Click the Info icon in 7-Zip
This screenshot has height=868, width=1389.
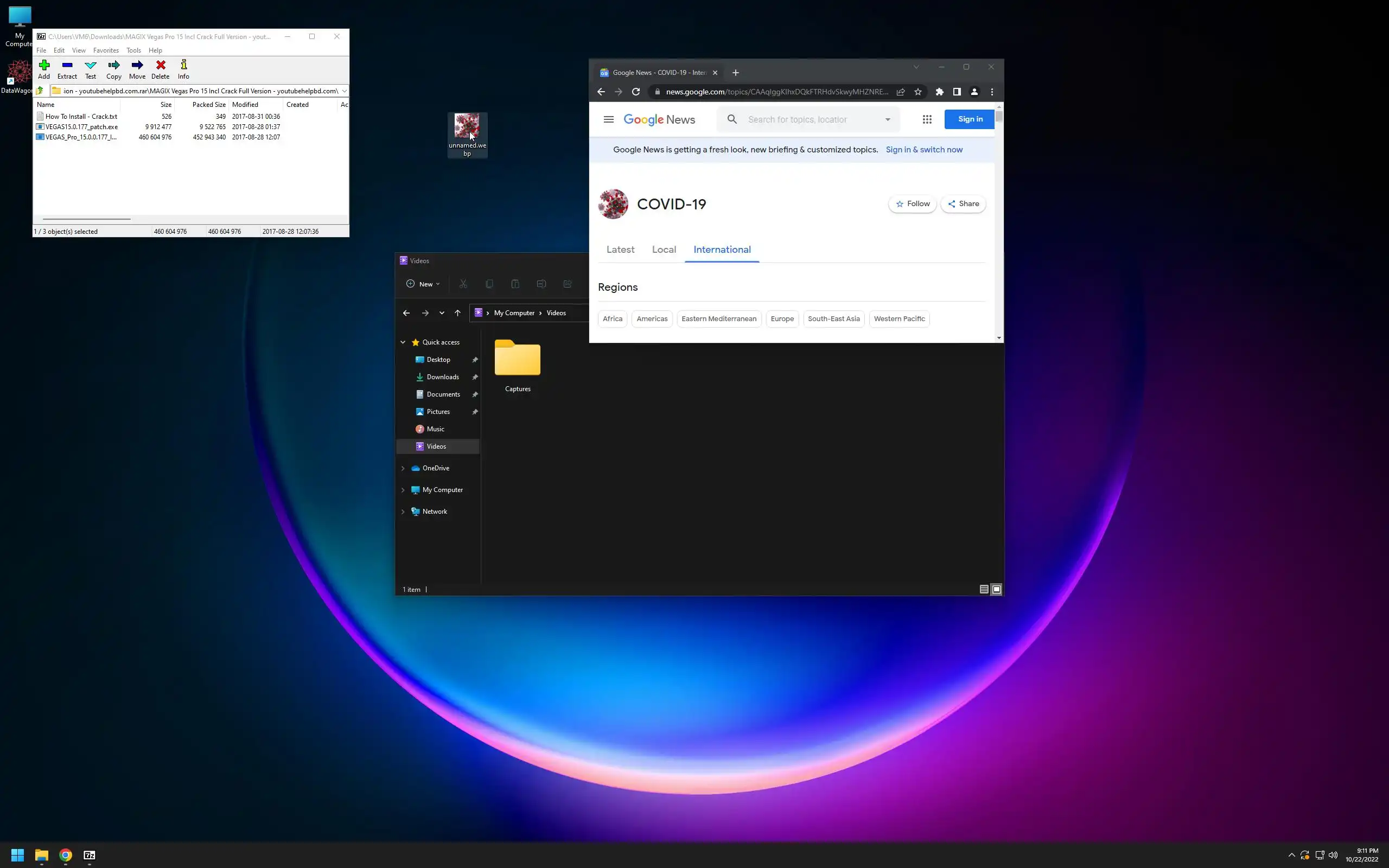click(x=184, y=69)
